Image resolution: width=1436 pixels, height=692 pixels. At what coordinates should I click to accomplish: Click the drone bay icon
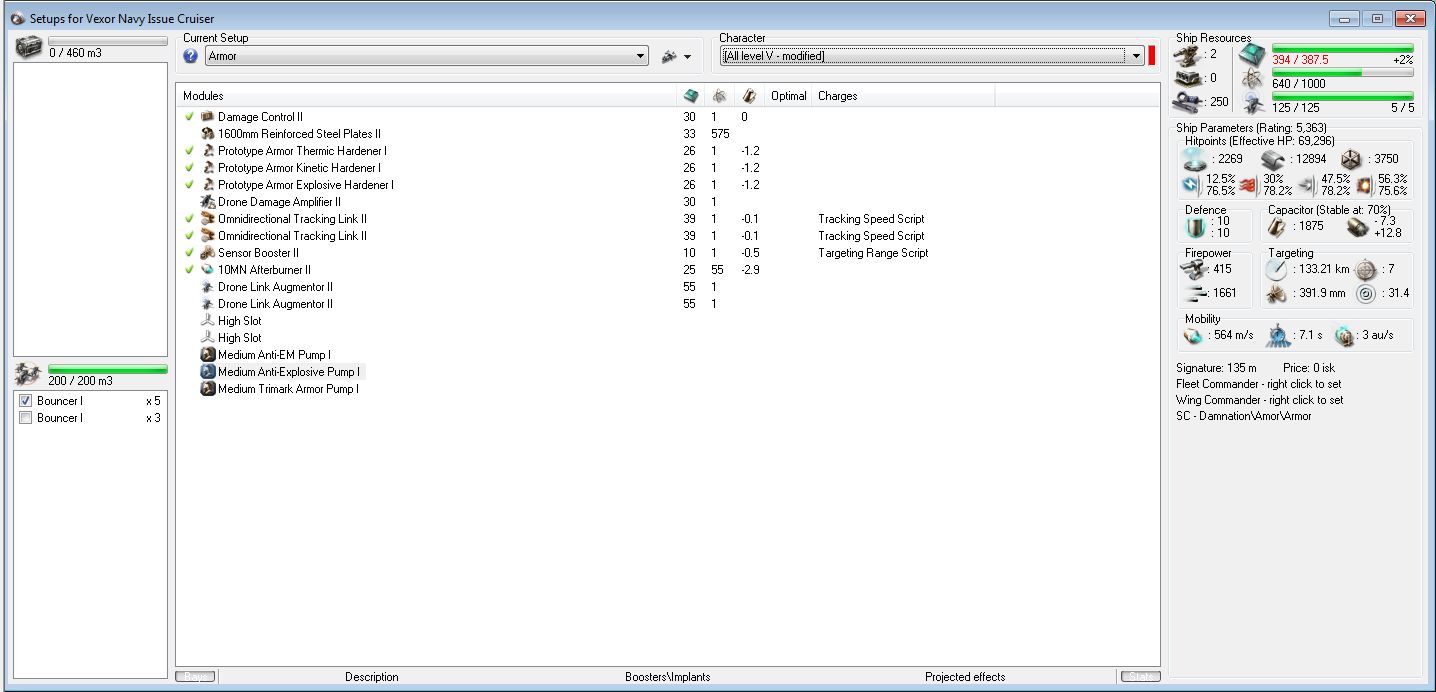[x=29, y=375]
